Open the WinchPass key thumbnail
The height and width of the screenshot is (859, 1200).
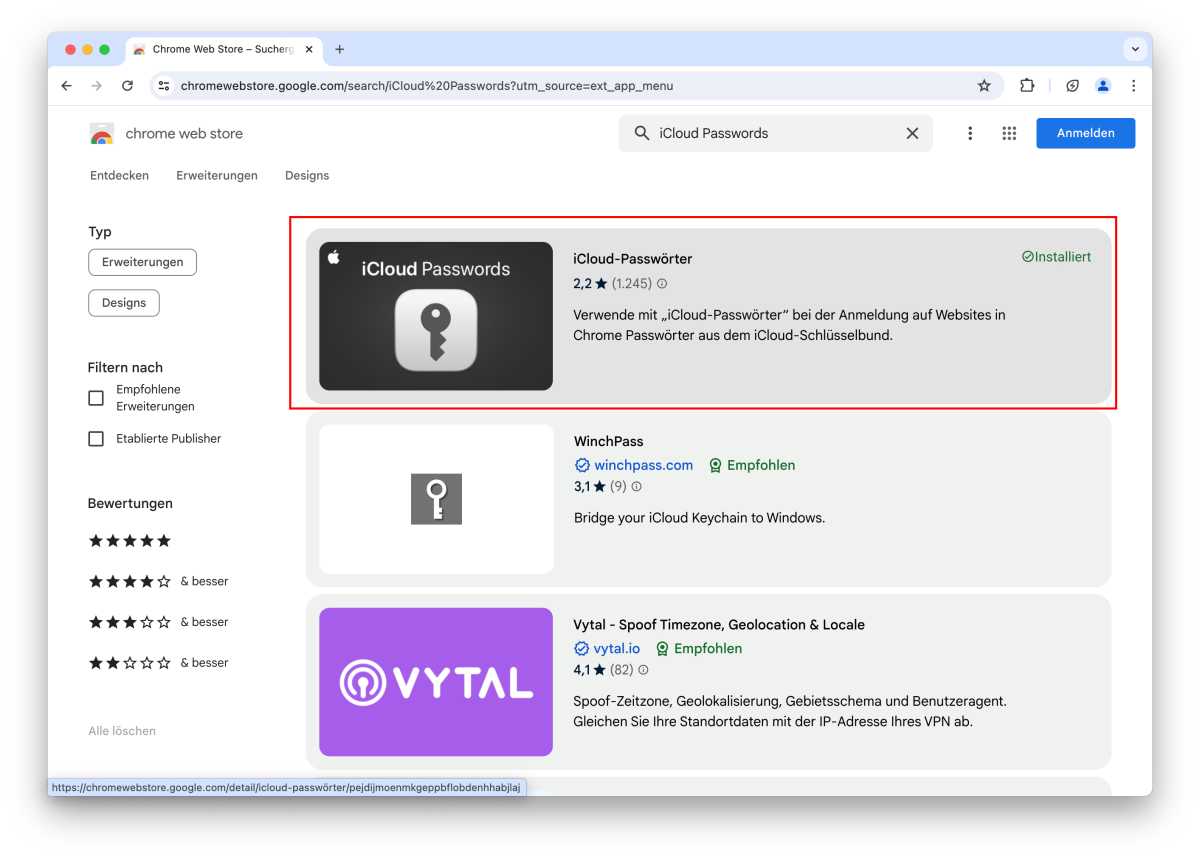tap(436, 499)
